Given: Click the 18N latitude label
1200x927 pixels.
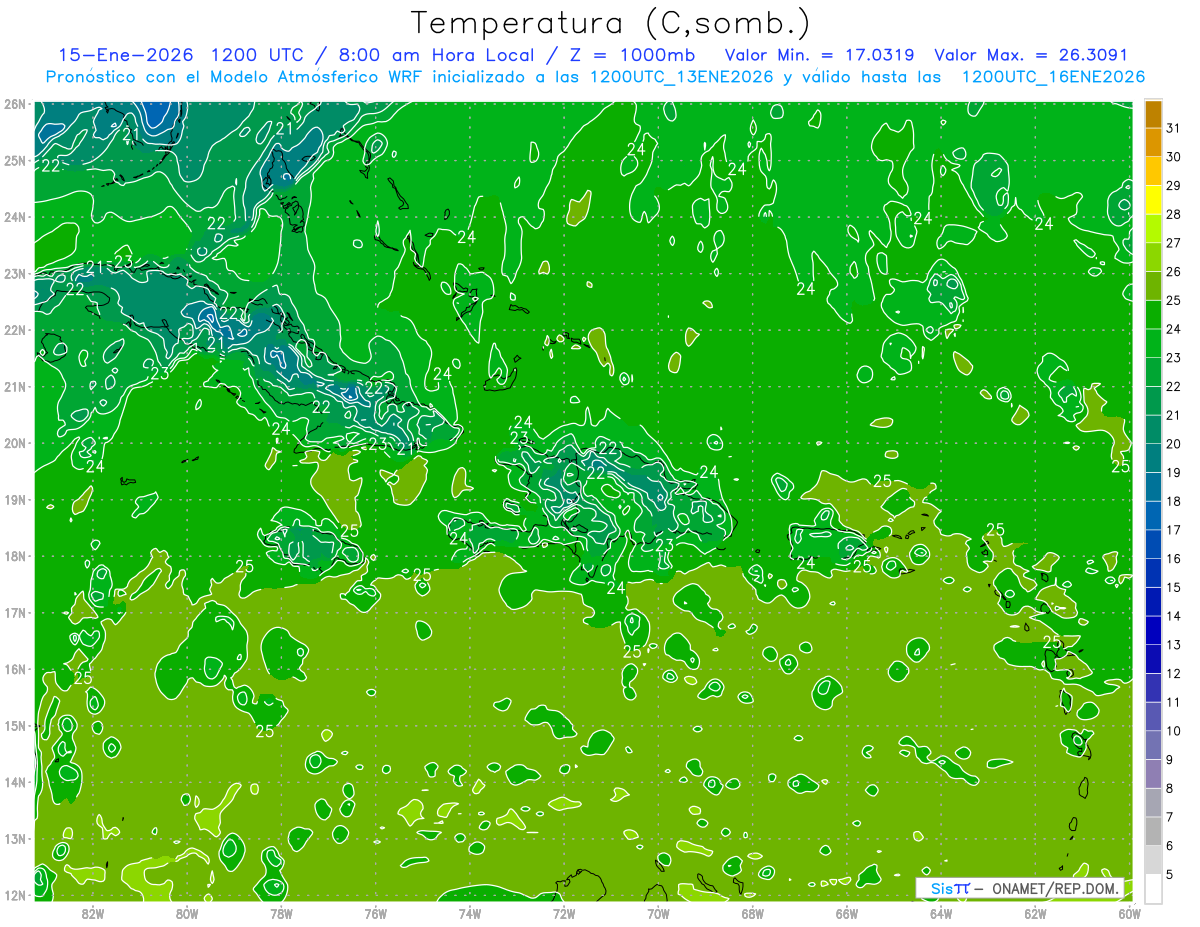Looking at the screenshot, I should [x=15, y=556].
